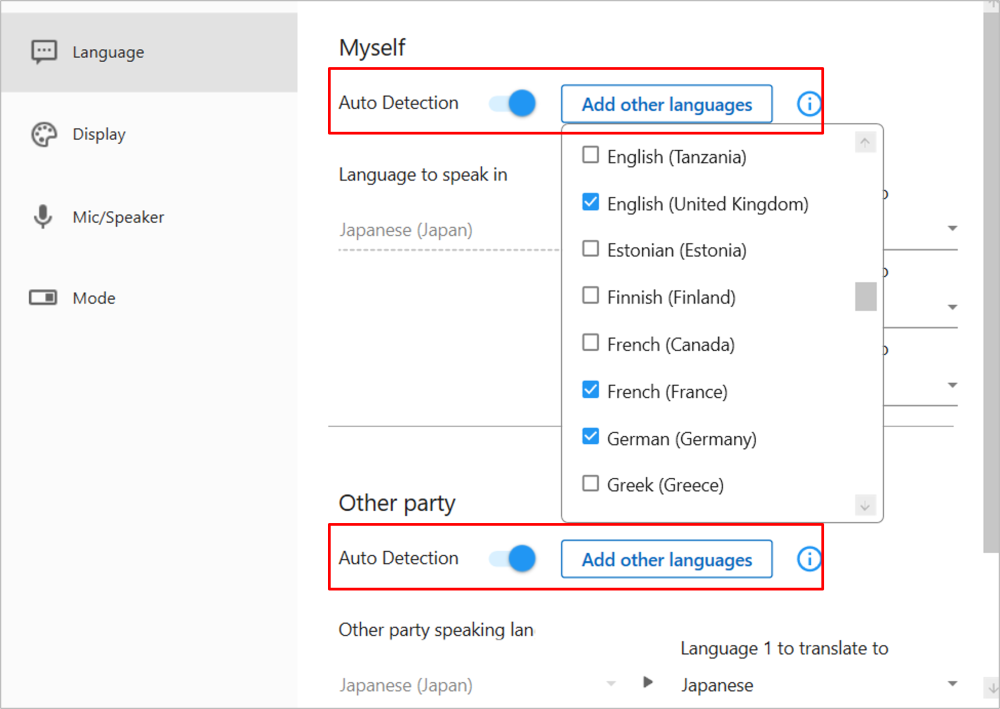This screenshot has height=709, width=1000.
Task: Click the Mode switch icon in sidebar
Action: coord(43,298)
